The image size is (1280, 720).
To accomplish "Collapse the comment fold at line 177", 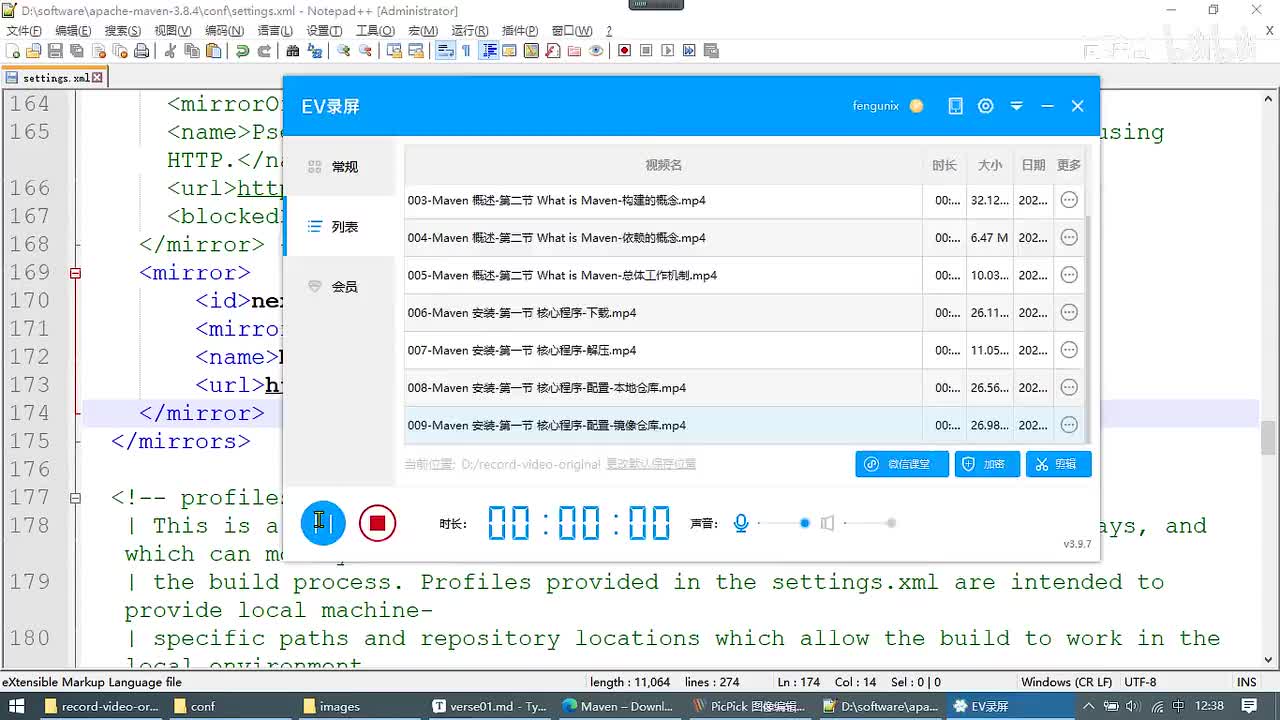I will click(75, 497).
